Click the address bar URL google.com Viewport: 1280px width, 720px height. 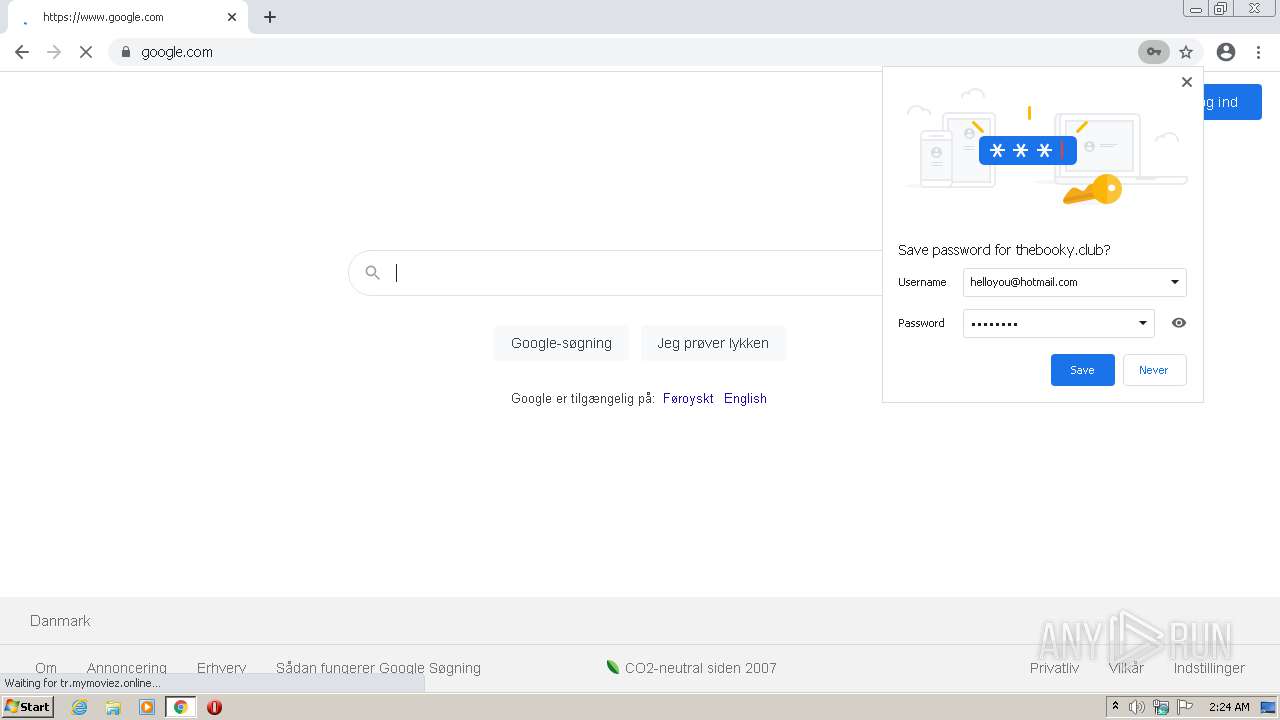click(x=177, y=52)
